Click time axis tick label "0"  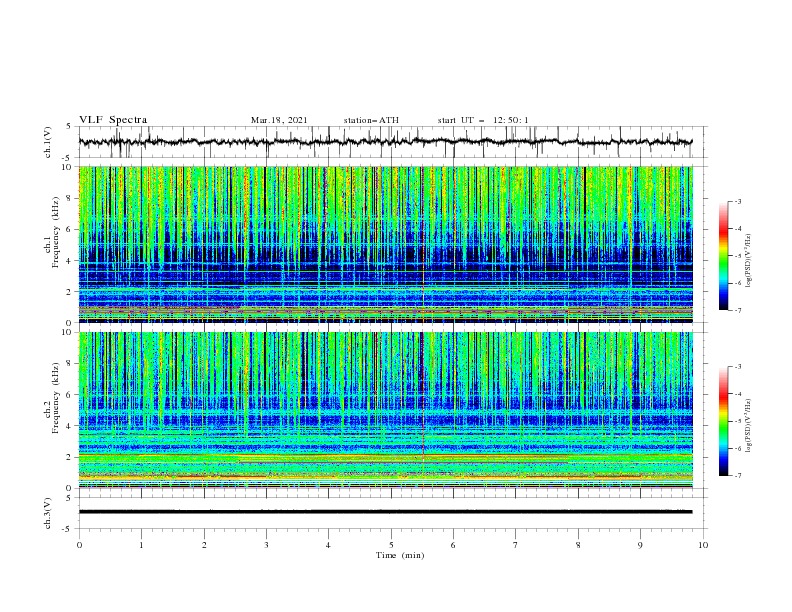click(x=79, y=545)
